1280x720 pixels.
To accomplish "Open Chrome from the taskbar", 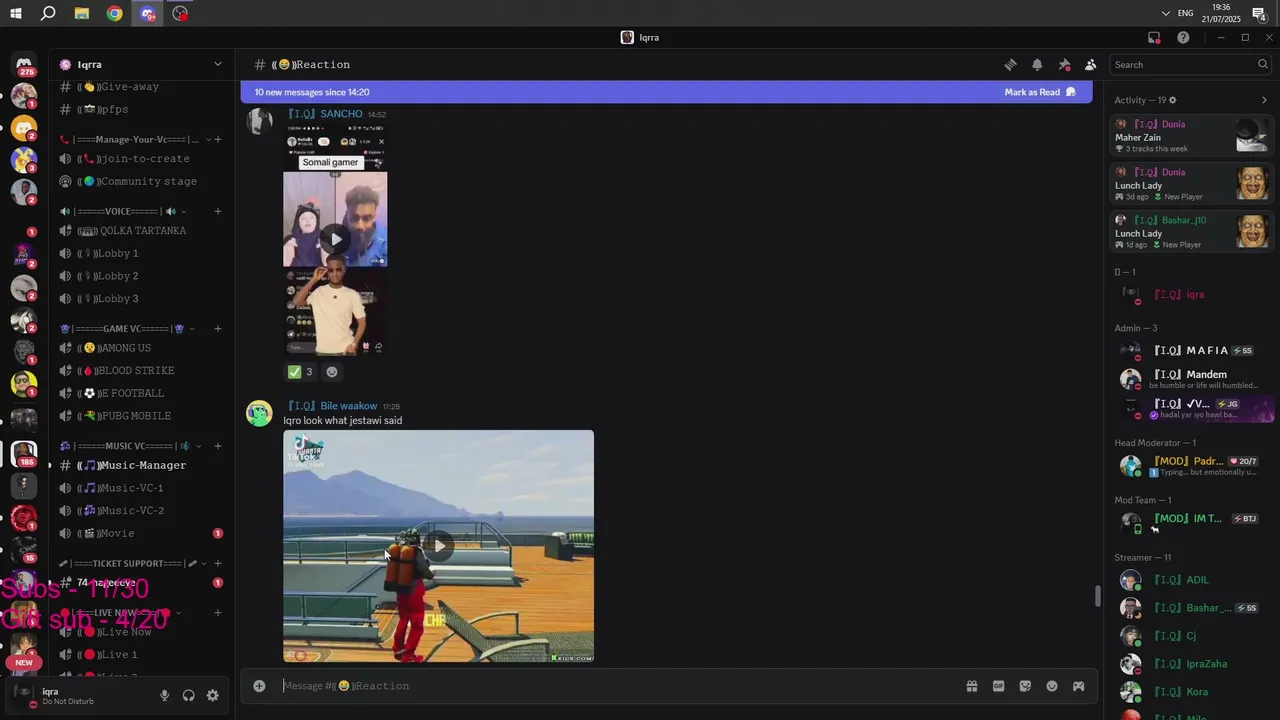I will click(x=114, y=13).
